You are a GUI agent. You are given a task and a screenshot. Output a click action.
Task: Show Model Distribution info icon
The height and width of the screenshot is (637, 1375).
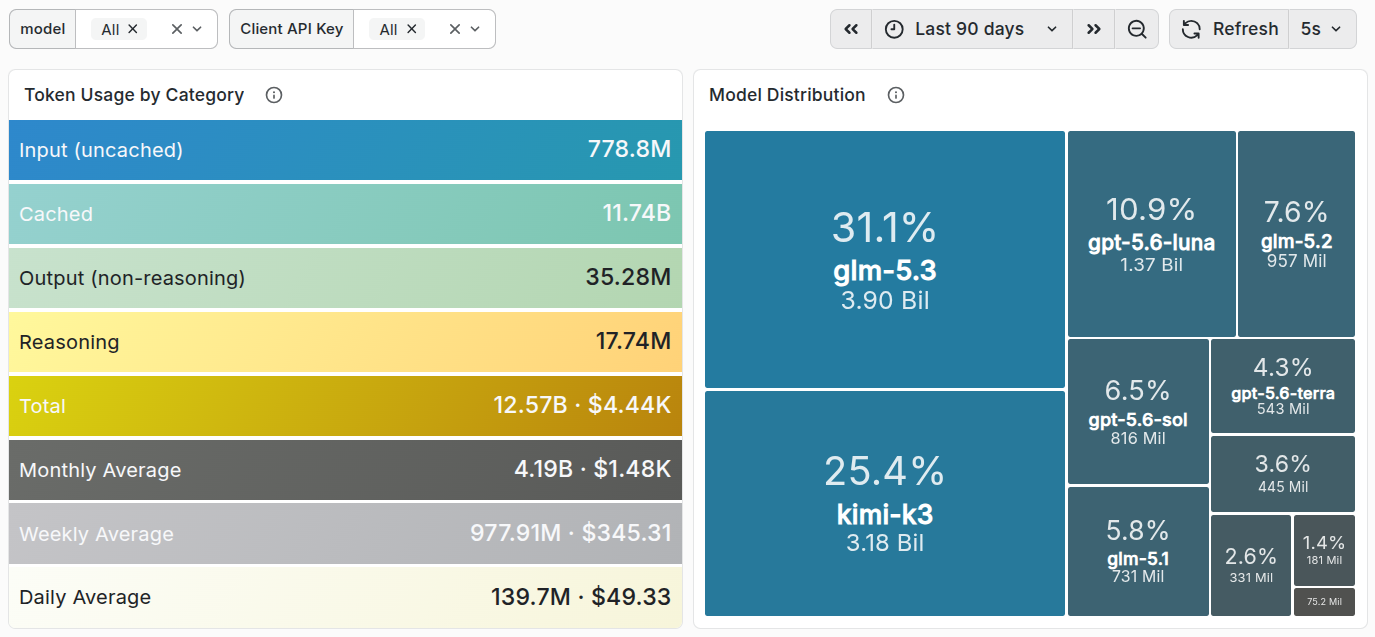coord(896,95)
